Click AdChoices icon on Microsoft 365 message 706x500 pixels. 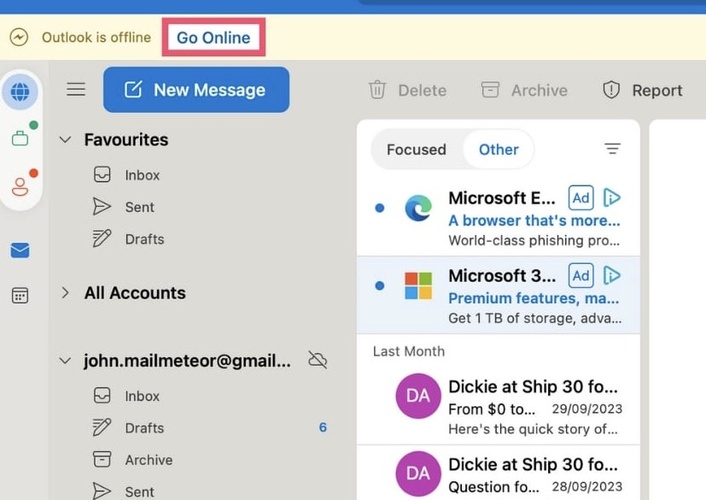[612, 275]
